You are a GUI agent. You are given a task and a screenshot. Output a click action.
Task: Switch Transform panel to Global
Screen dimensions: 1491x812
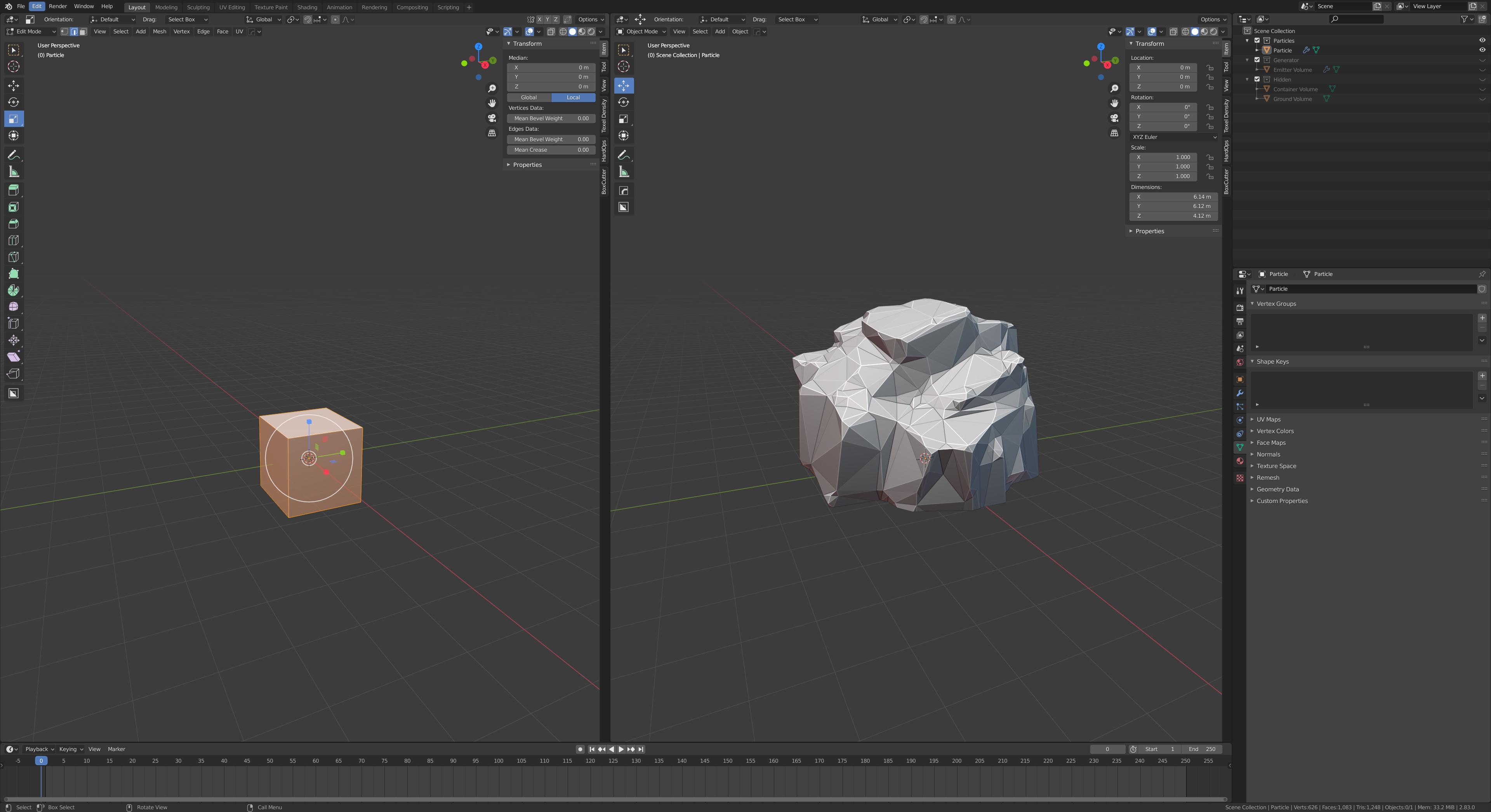click(528, 97)
